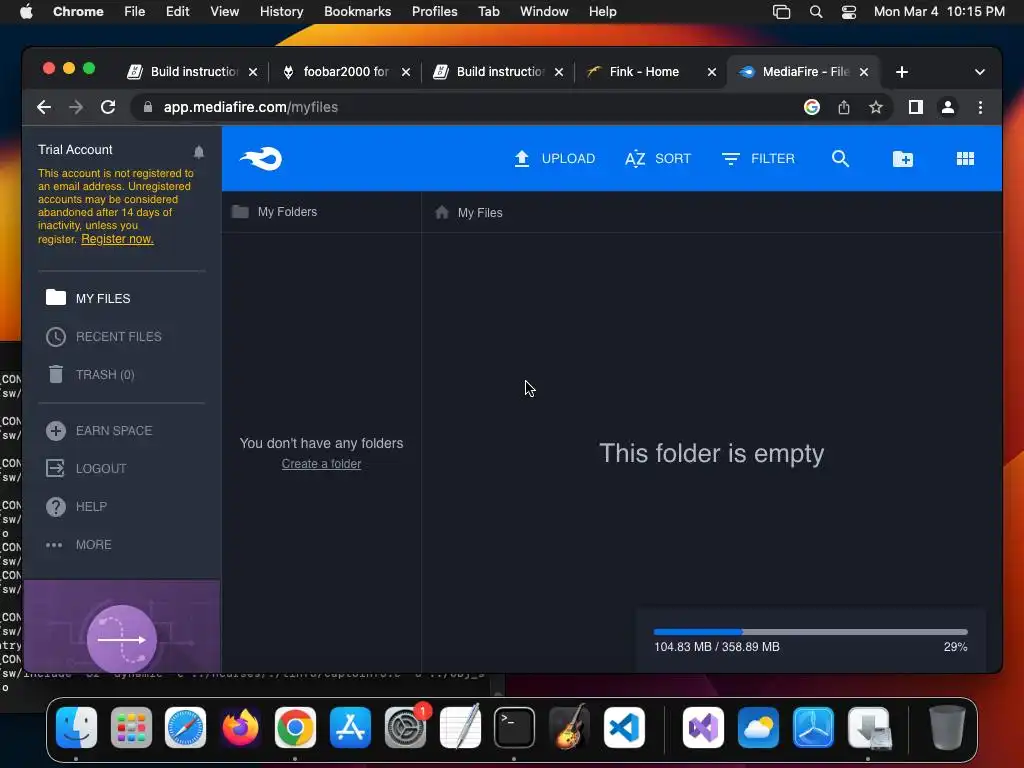Open Recent Files in sidebar
1024x768 pixels.
tap(104, 336)
